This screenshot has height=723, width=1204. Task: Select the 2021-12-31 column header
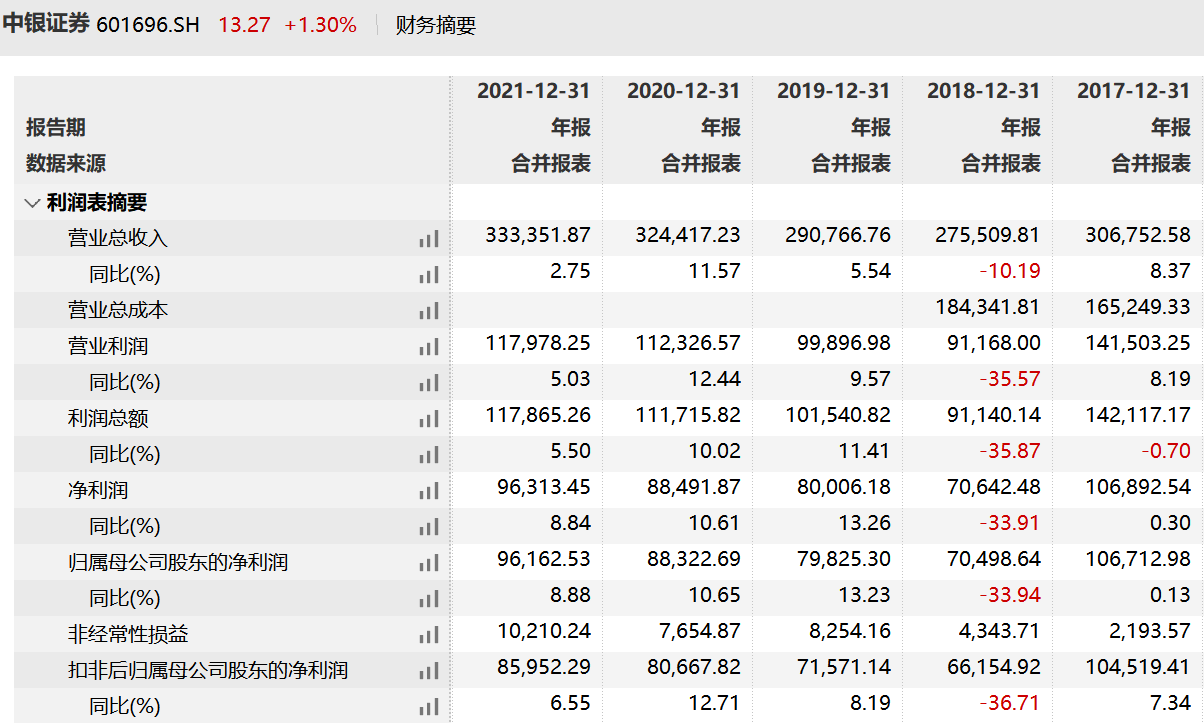(x=533, y=91)
